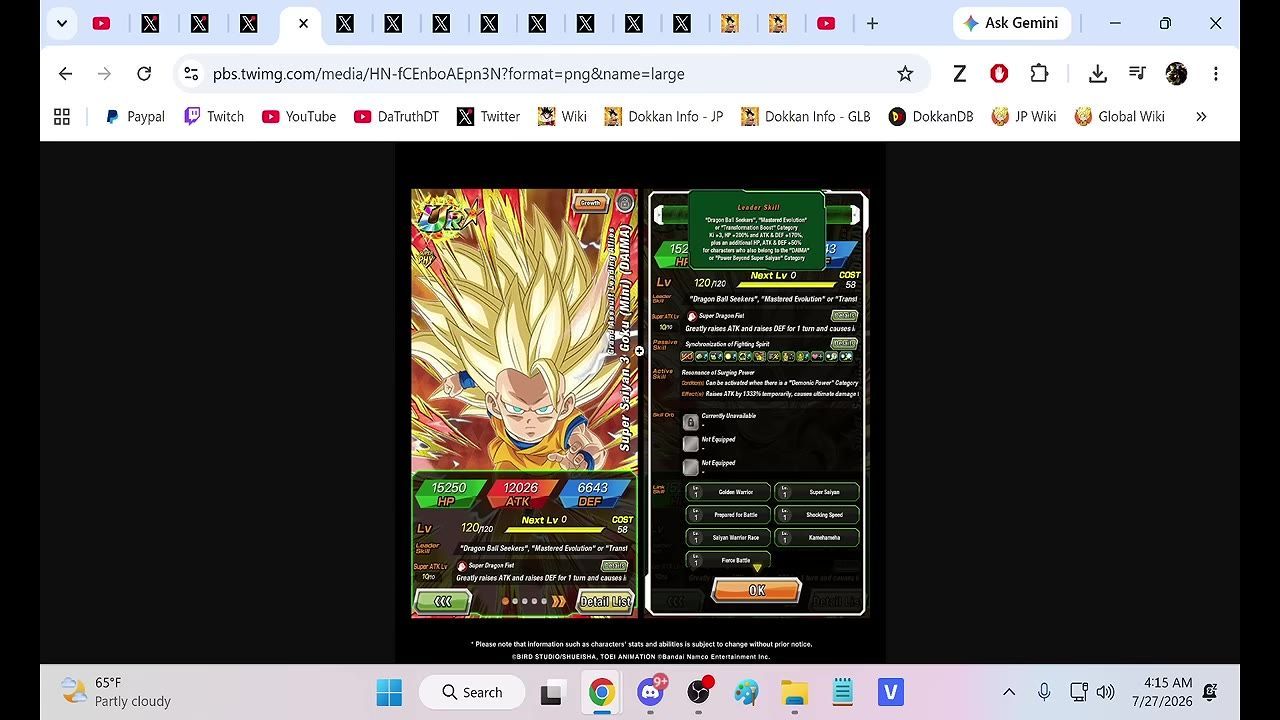Image resolution: width=1280 pixels, height=720 pixels.
Task: Launch Discord from the taskbar
Action: (651, 692)
